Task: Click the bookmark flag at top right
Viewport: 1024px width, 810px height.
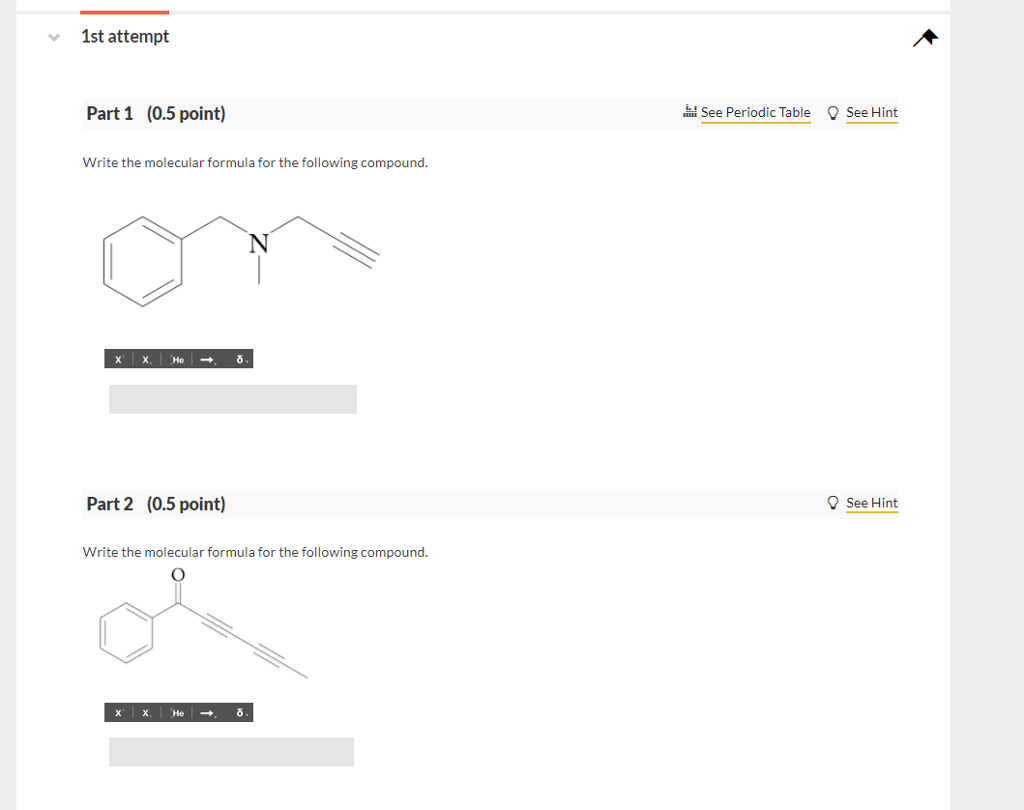Action: click(925, 37)
